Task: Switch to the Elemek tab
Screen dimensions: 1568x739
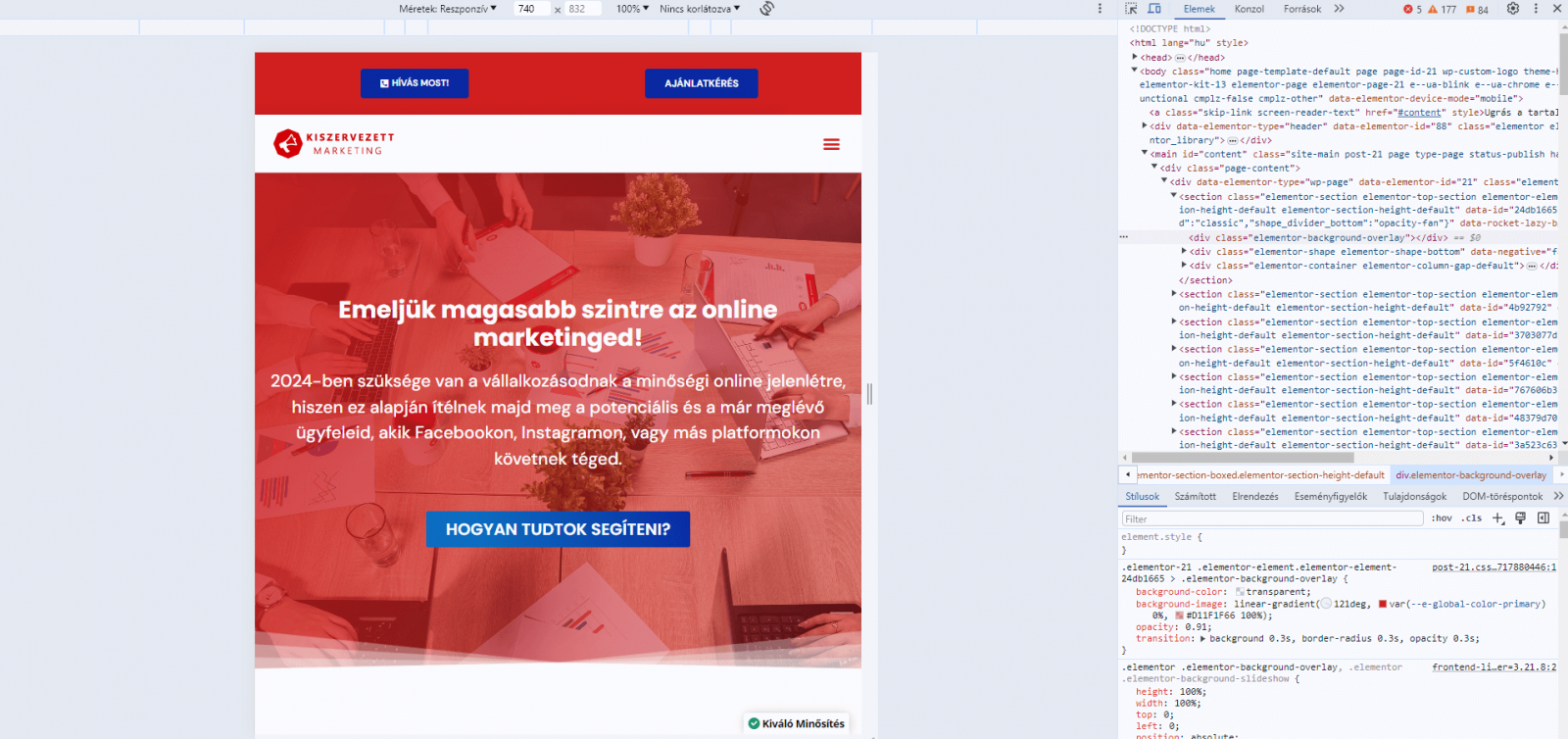Action: (x=1199, y=9)
